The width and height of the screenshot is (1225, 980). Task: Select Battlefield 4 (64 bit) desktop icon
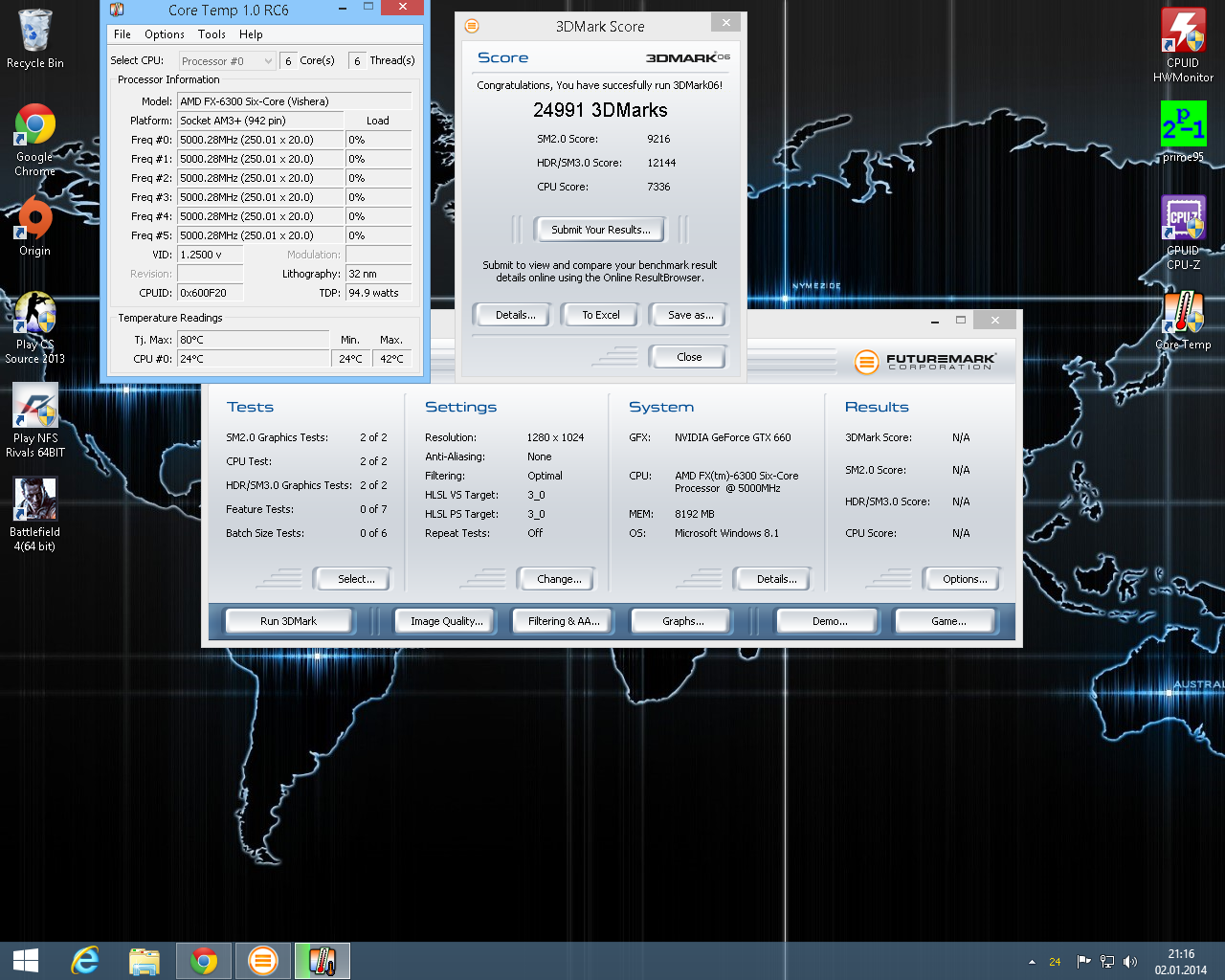(x=34, y=515)
